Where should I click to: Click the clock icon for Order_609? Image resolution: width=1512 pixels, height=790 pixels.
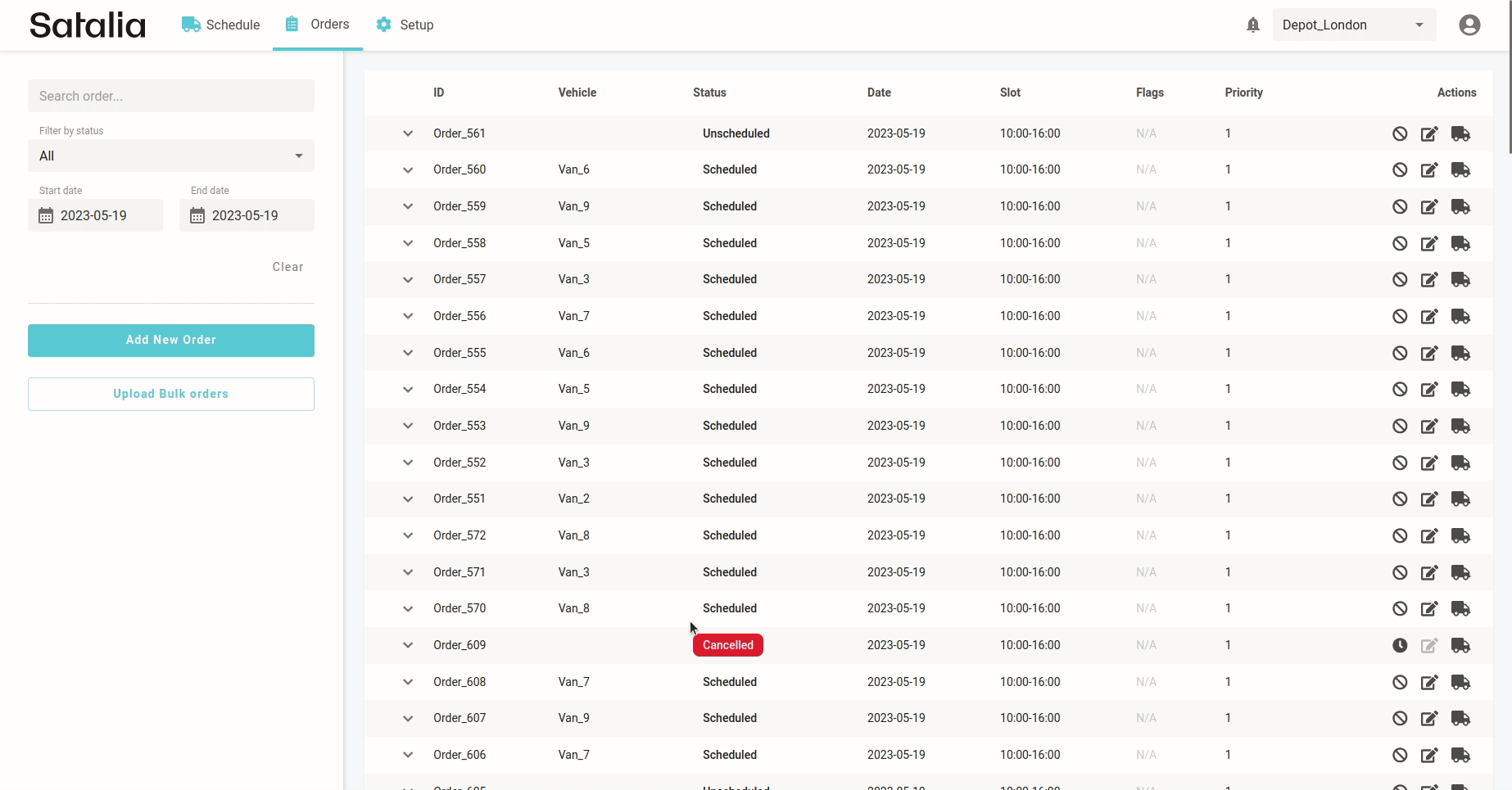coord(1400,646)
